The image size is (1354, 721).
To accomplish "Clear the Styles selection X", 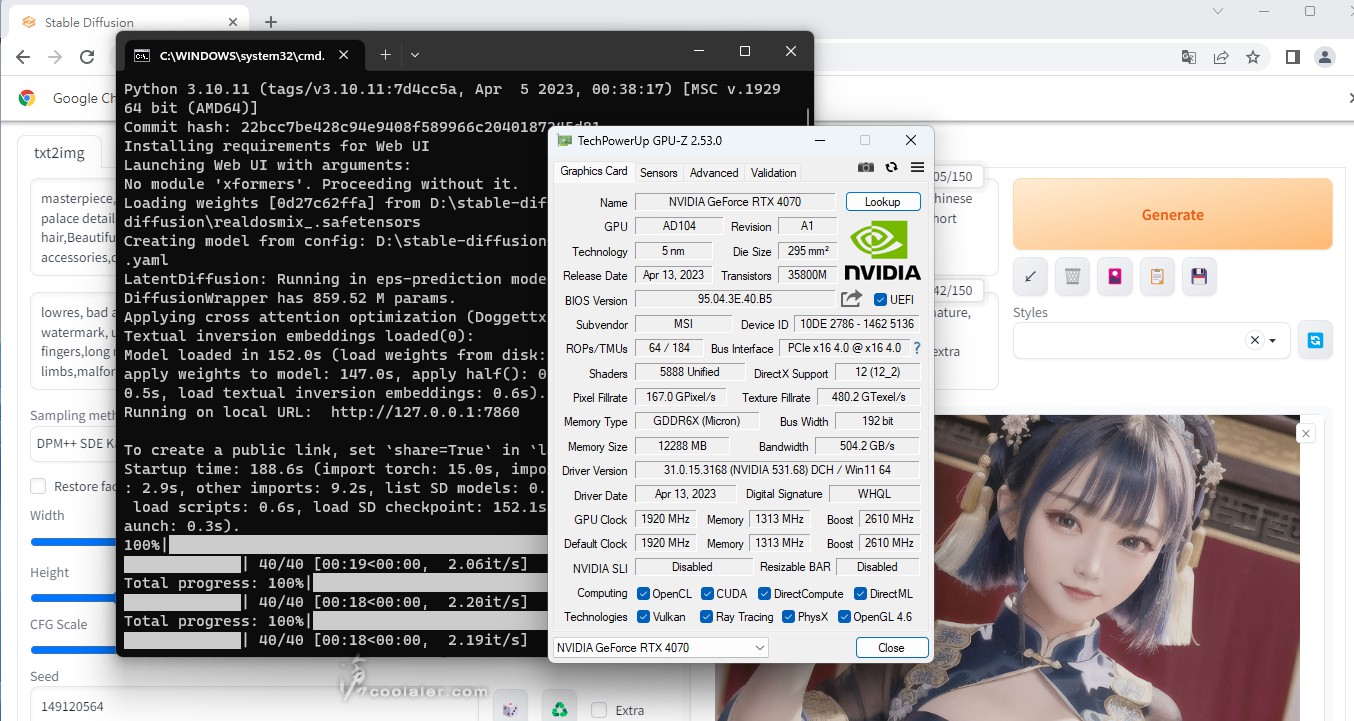I will [1254, 340].
